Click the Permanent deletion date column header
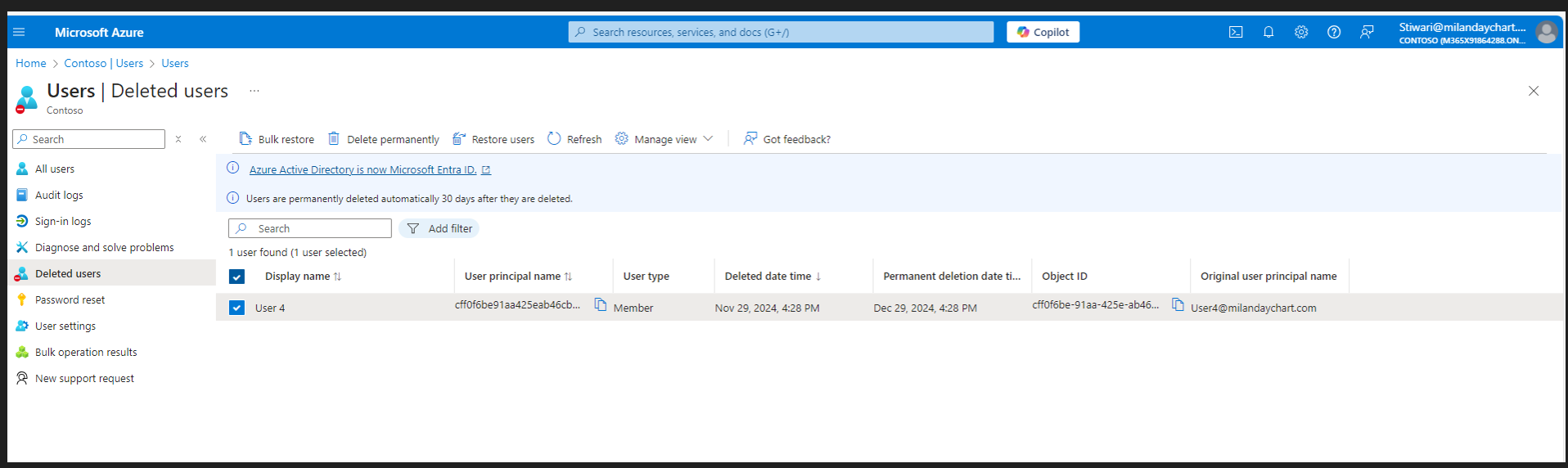The height and width of the screenshot is (468, 1568). 952,277
